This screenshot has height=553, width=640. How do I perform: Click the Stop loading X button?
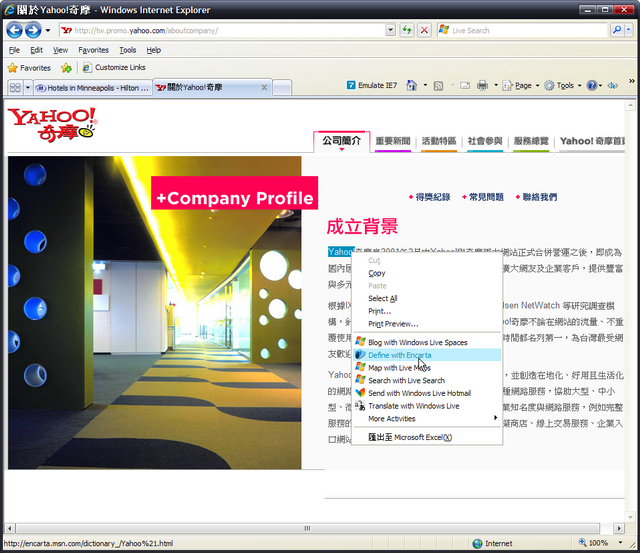(424, 30)
